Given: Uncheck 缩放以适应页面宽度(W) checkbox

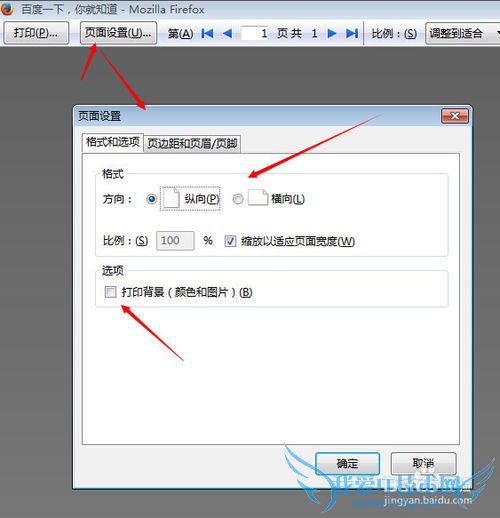Looking at the screenshot, I should coord(230,241).
